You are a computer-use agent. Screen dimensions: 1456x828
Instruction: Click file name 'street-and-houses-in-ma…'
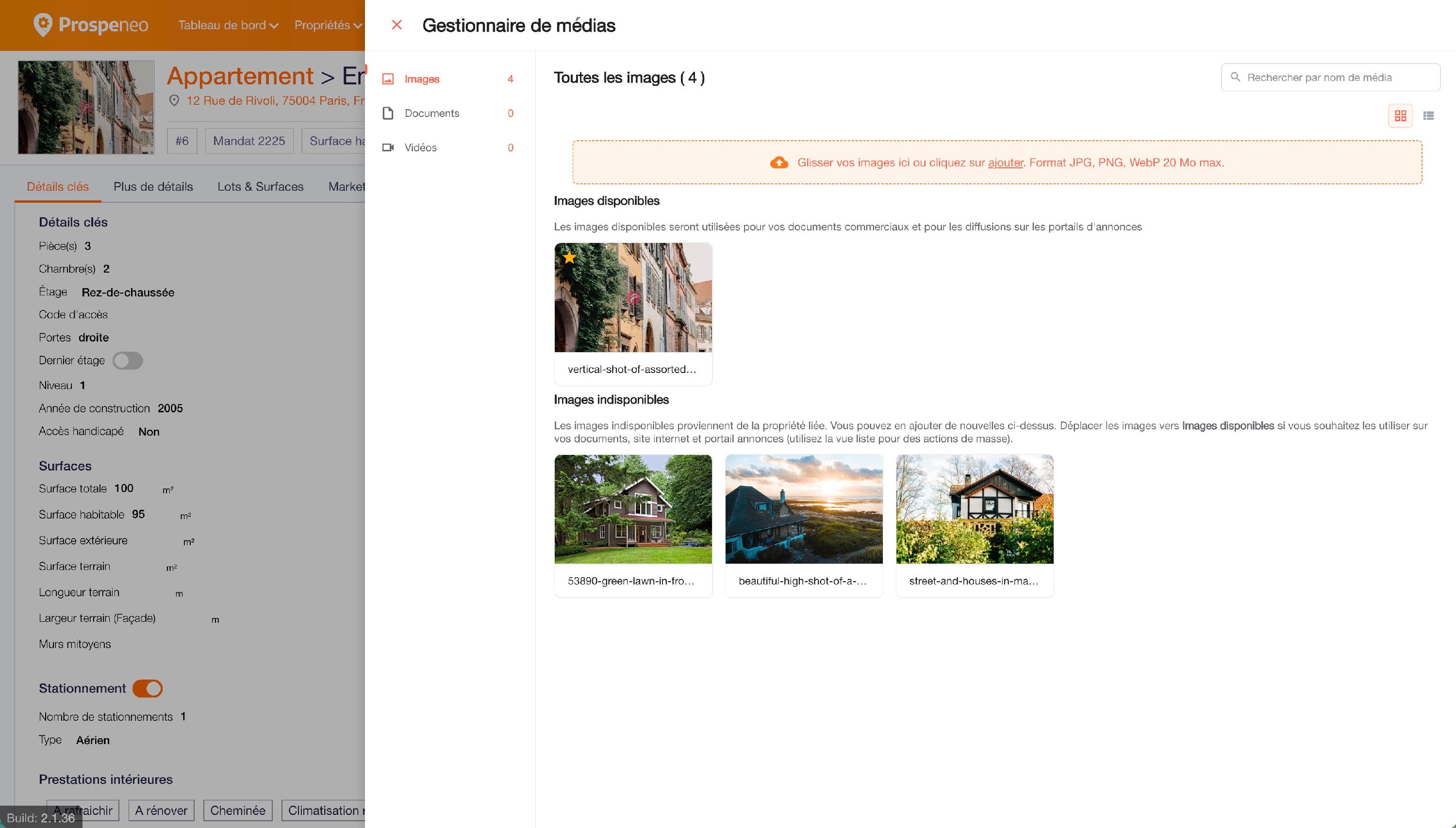click(x=974, y=581)
